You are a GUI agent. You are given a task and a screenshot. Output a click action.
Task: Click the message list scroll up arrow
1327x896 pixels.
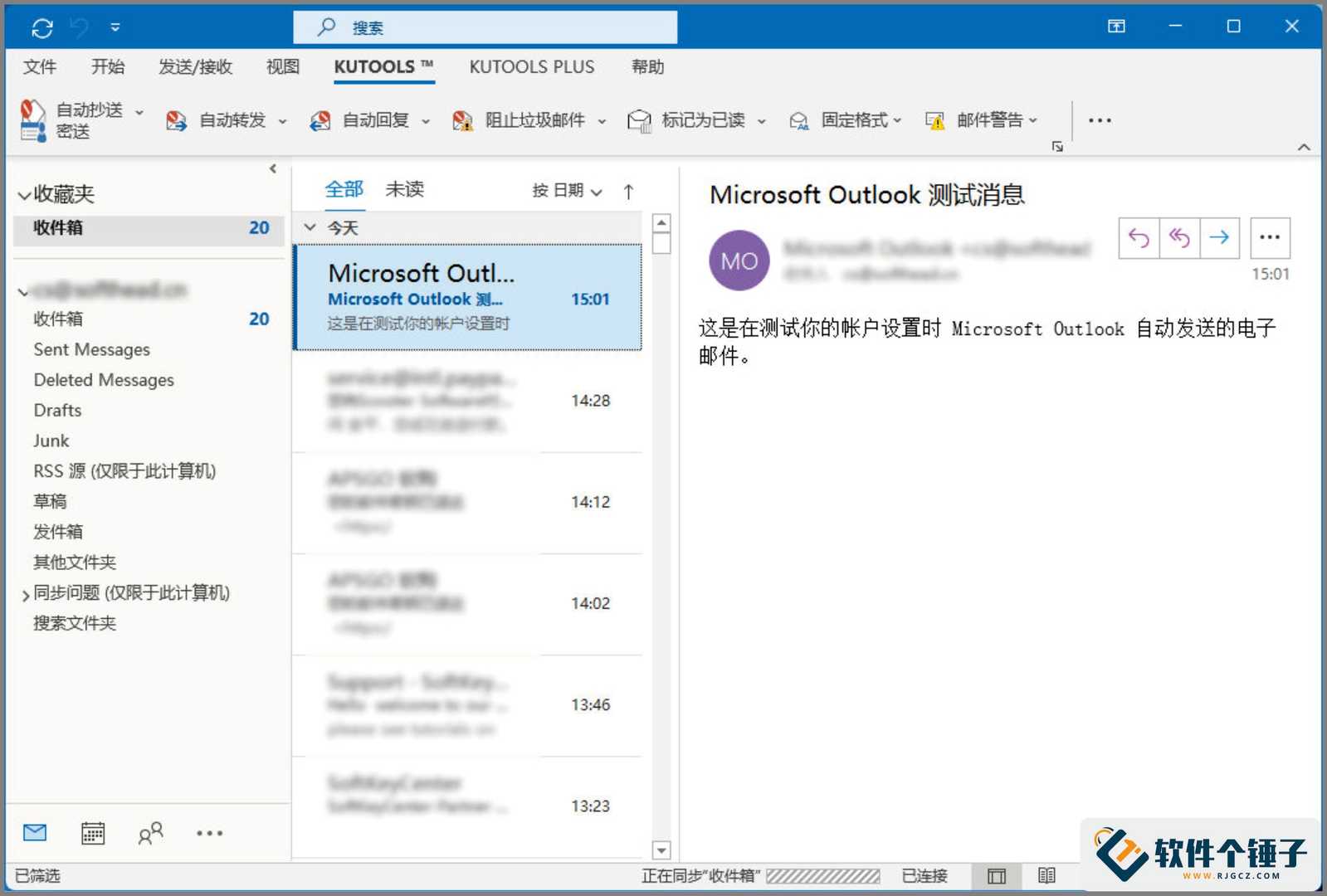pos(661,223)
